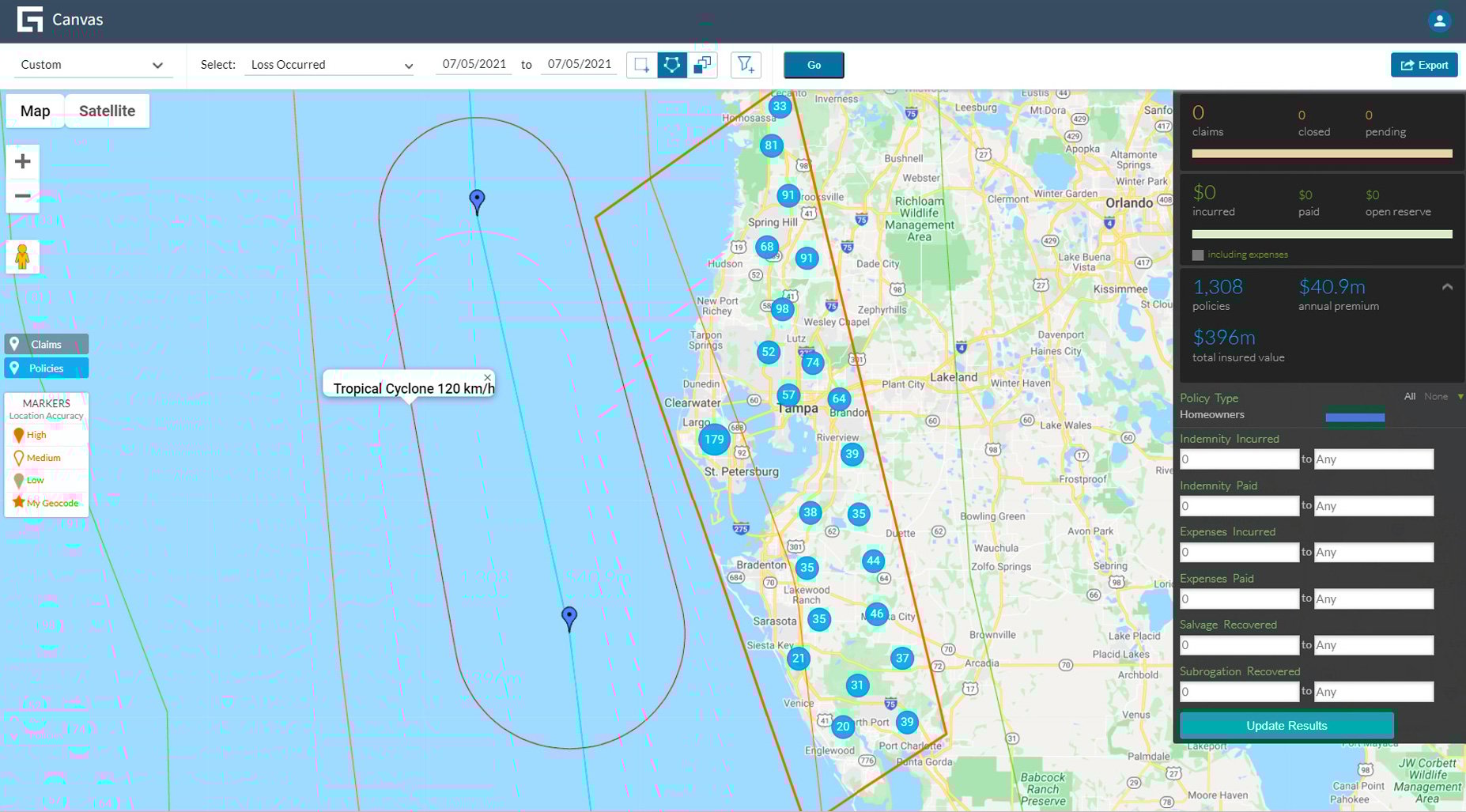This screenshot has height=812, width=1466.
Task: Activate the polygon selection tool
Action: pyautogui.click(x=672, y=65)
